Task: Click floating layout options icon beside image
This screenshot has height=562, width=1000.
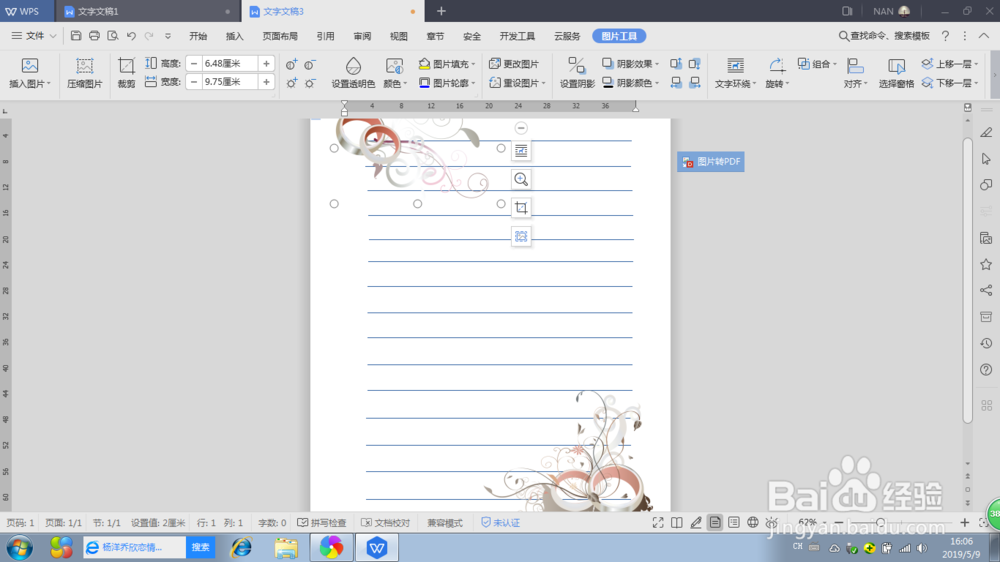Action: coord(521,151)
